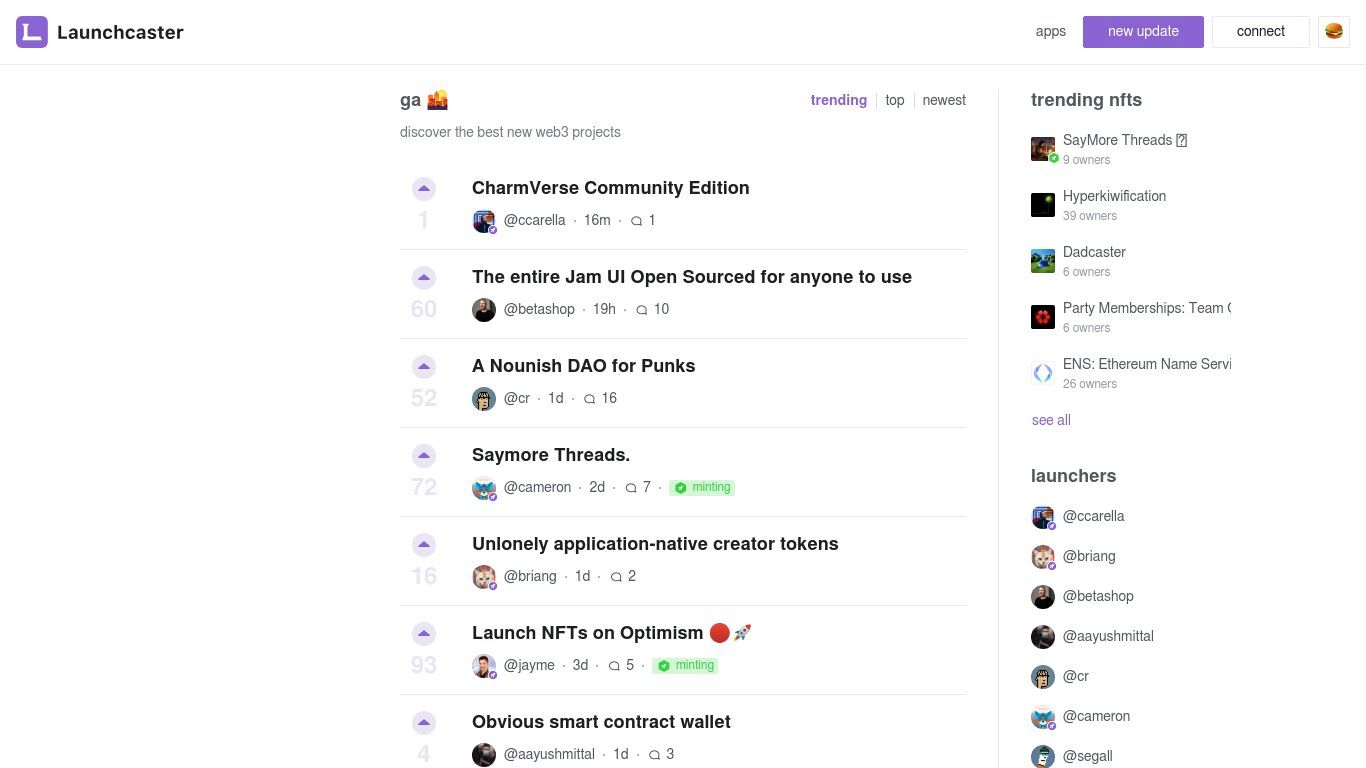The width and height of the screenshot is (1366, 768).
Task: Click the Launchcaster logo icon
Action: pyautogui.click(x=32, y=32)
